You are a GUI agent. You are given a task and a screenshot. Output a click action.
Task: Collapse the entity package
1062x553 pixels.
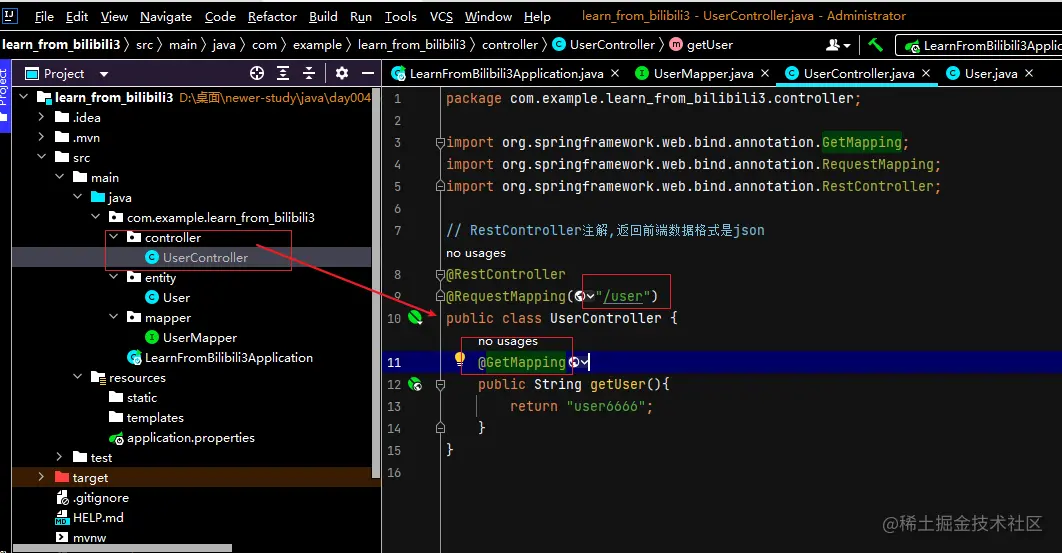(x=114, y=277)
